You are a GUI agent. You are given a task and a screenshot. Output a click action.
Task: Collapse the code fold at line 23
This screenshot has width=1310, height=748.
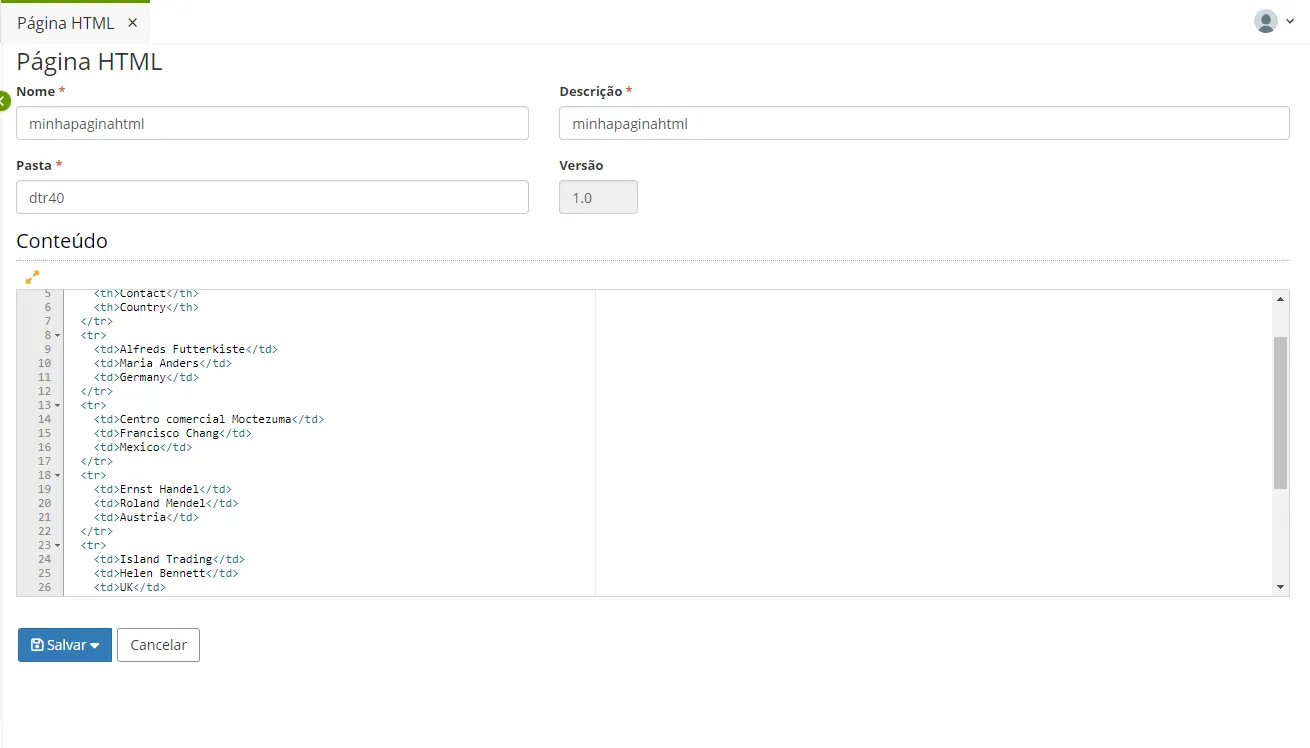[57, 545]
